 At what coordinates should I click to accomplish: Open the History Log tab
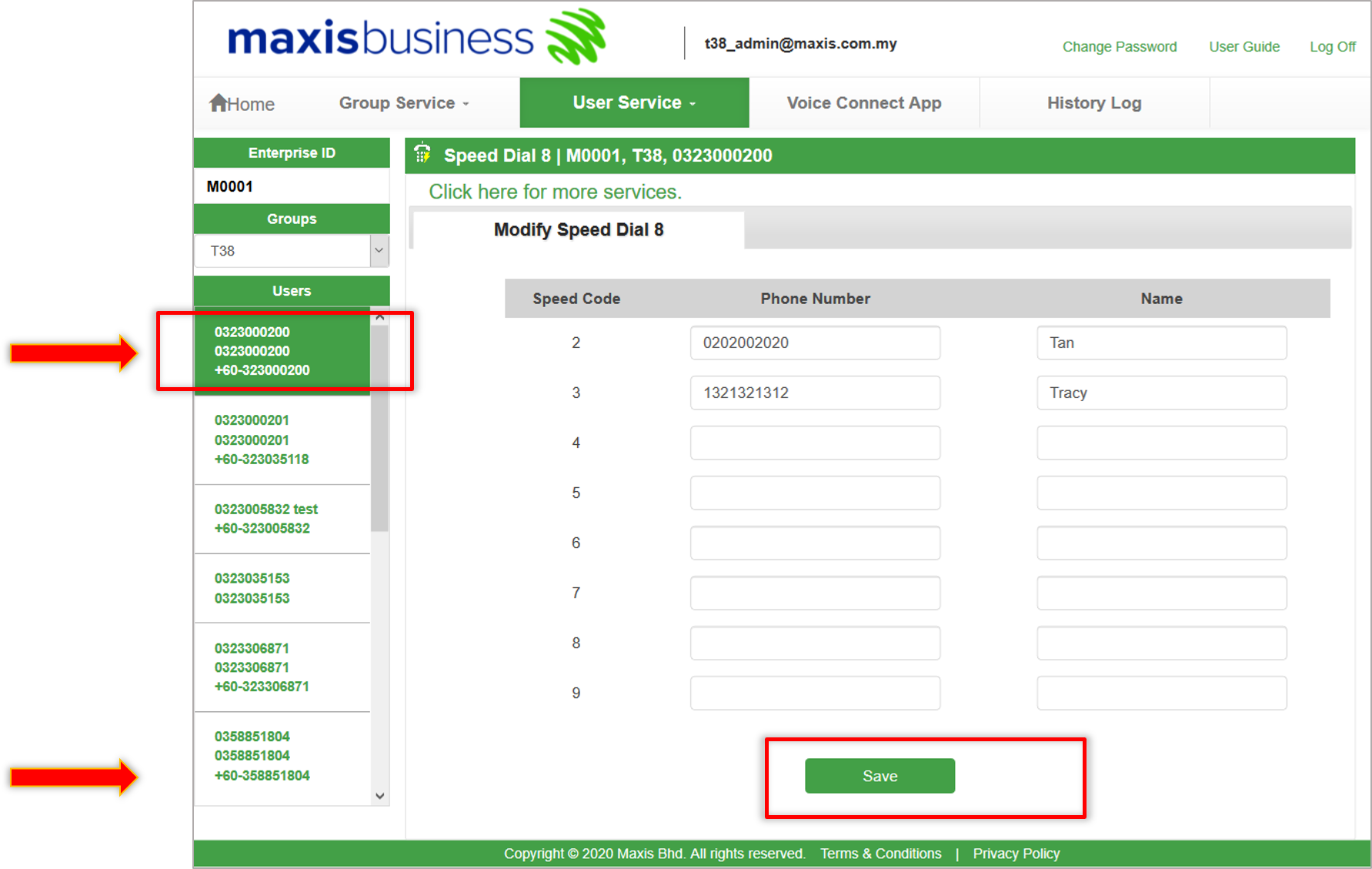click(x=1093, y=102)
